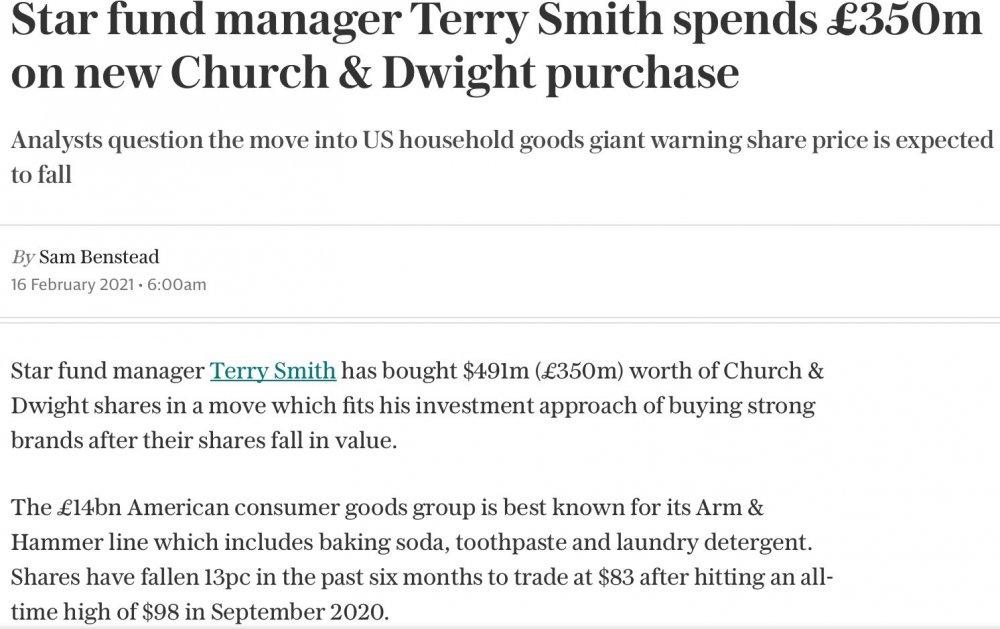
Task: Open the Terry Smith hyperlink in article body
Action: coord(272,371)
